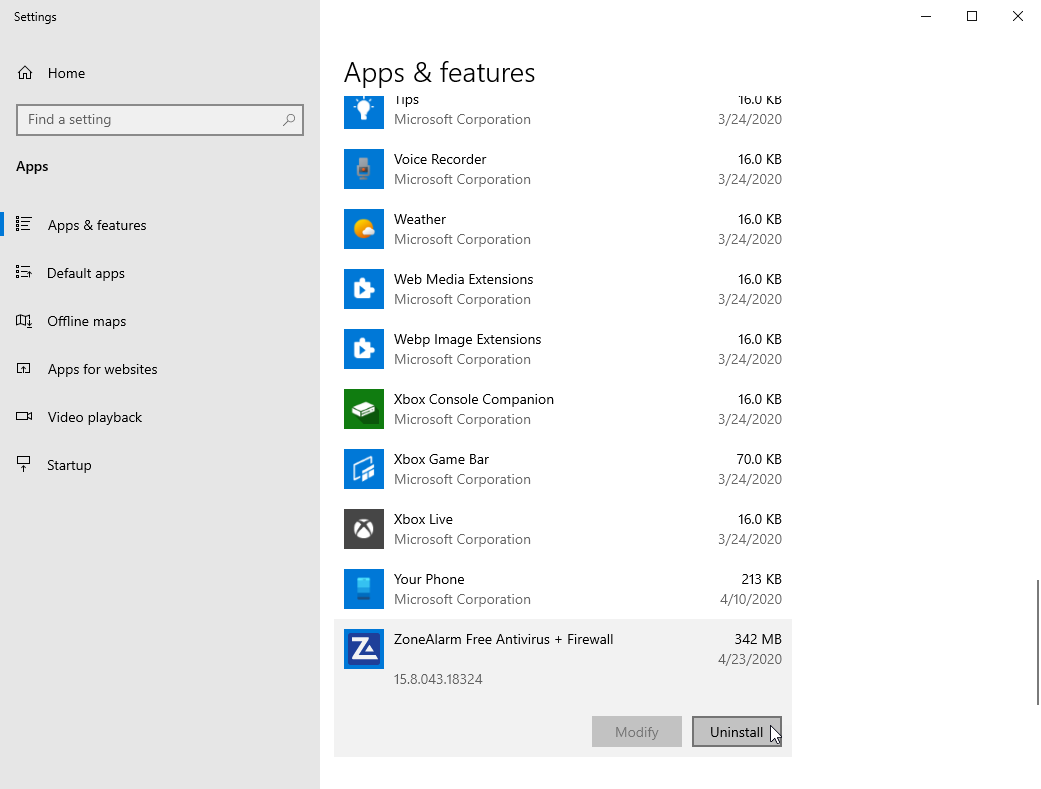Click the Offline maps sidebar icon
The height and width of the screenshot is (789, 1041).
(24, 321)
